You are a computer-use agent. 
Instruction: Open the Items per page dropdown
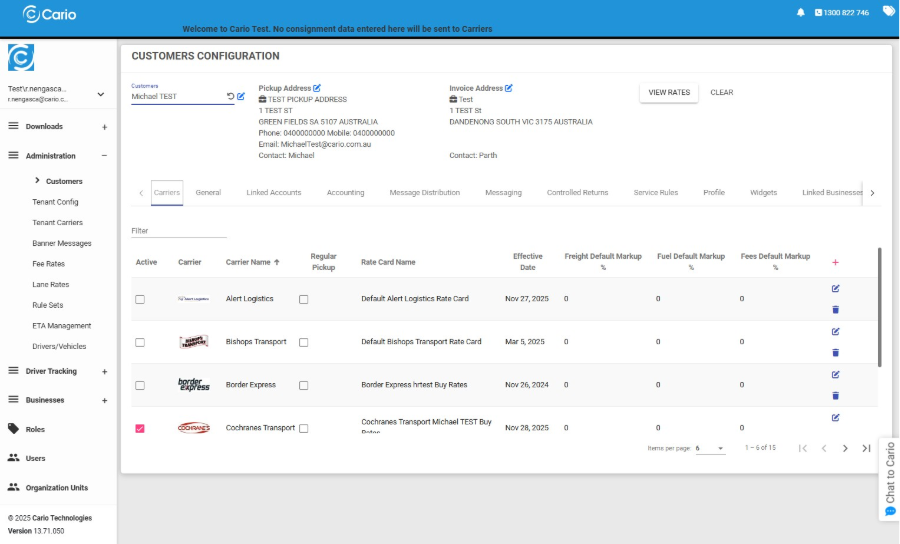point(709,448)
